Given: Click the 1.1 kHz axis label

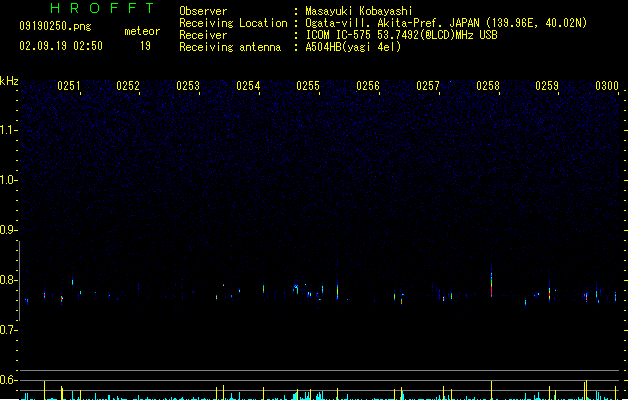Looking at the screenshot, I should 8,130.
